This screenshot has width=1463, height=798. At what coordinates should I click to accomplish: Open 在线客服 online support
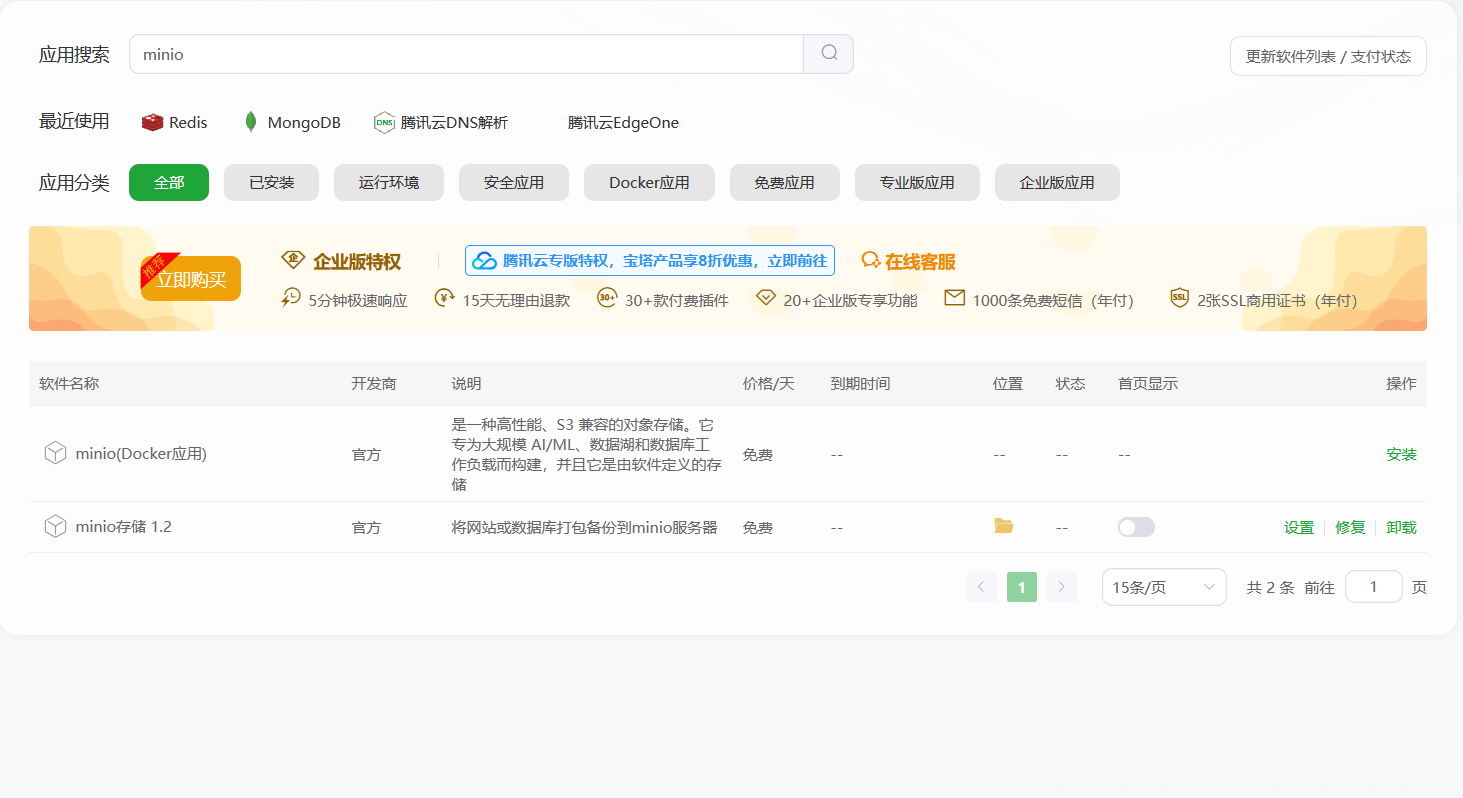(908, 262)
